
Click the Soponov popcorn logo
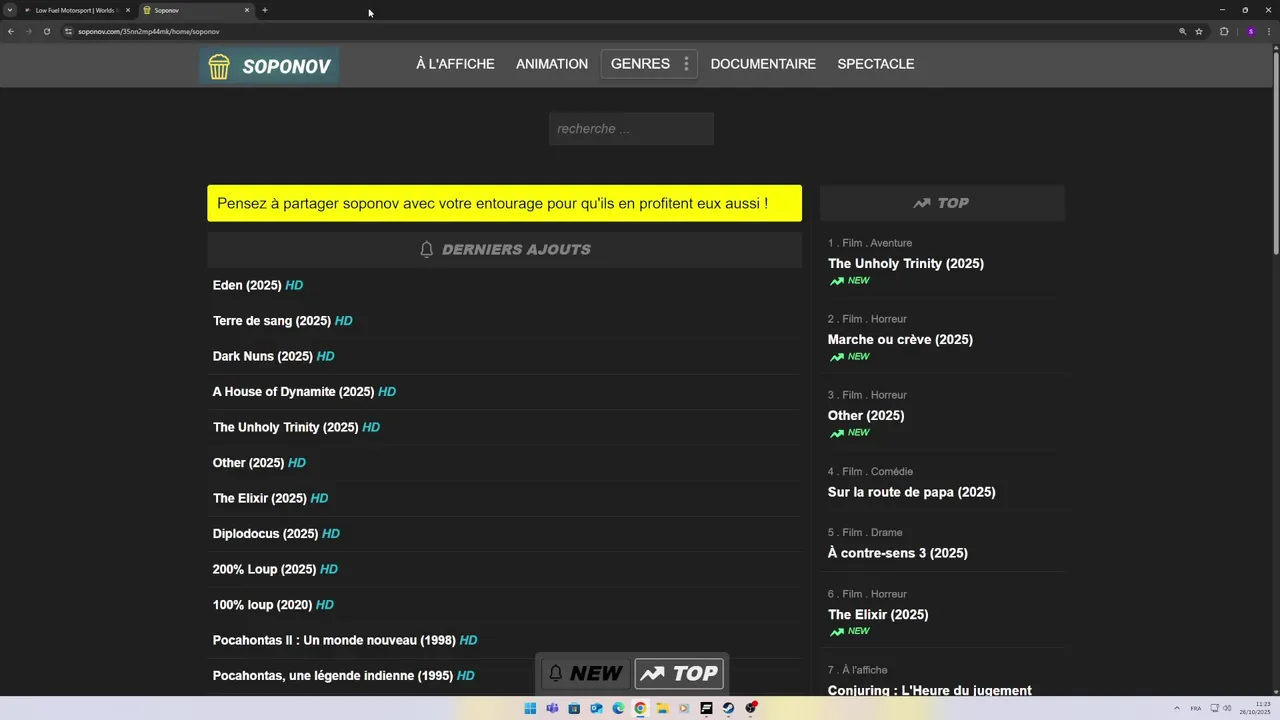(269, 66)
